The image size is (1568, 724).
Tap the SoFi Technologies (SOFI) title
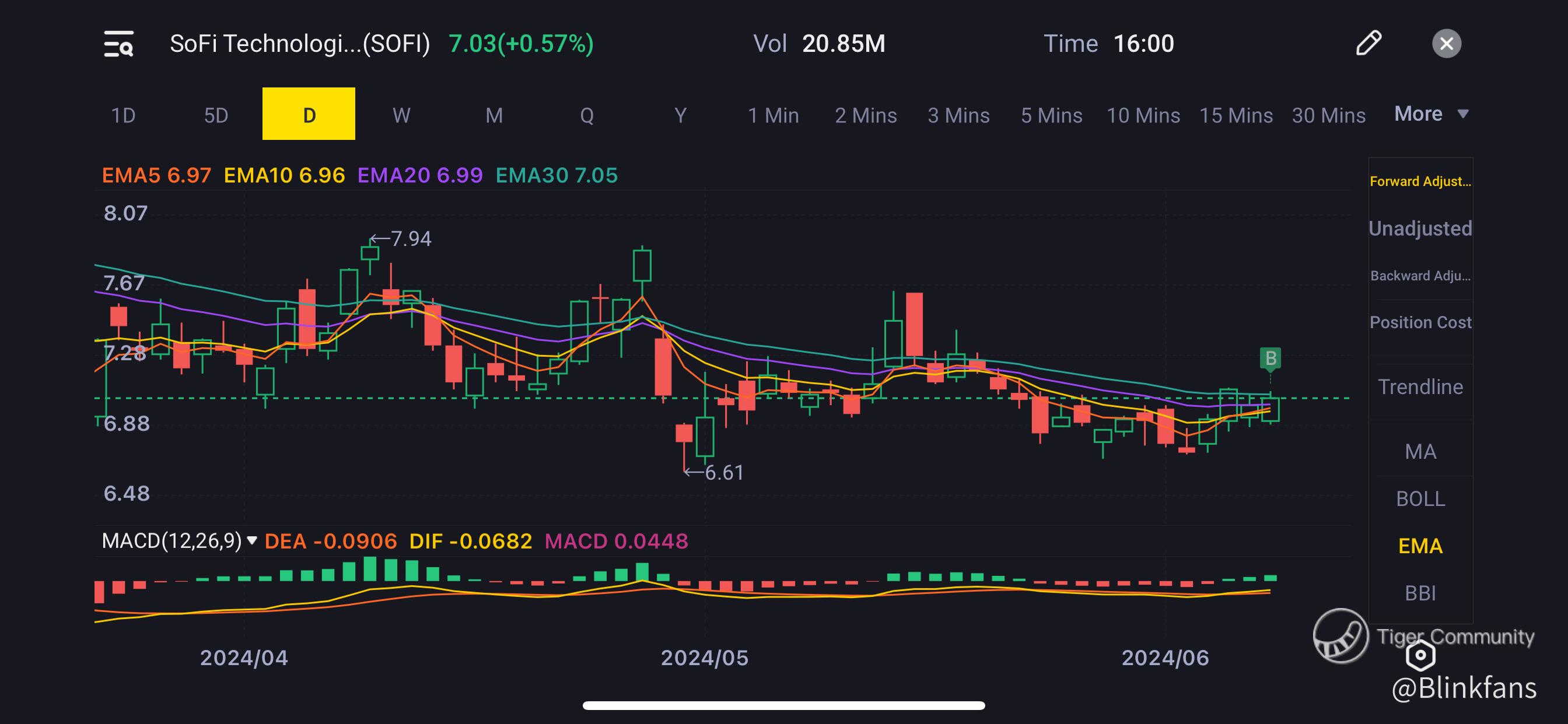click(299, 44)
